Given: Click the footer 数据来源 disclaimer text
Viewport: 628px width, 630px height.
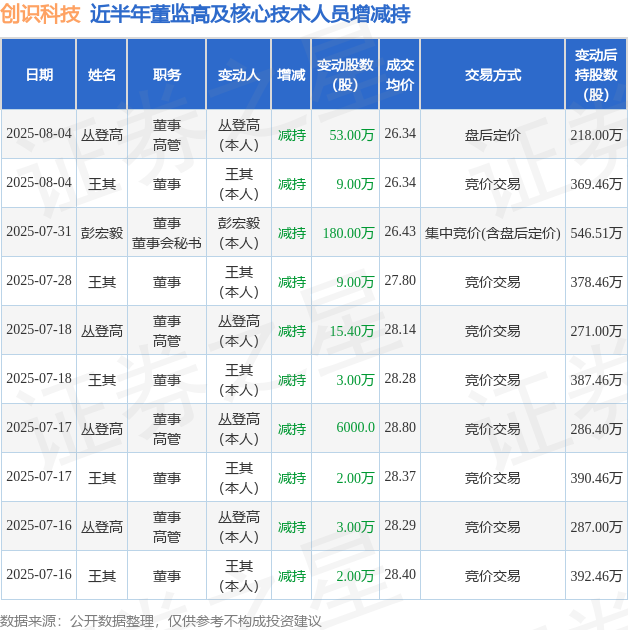Looking at the screenshot, I should (161, 621).
